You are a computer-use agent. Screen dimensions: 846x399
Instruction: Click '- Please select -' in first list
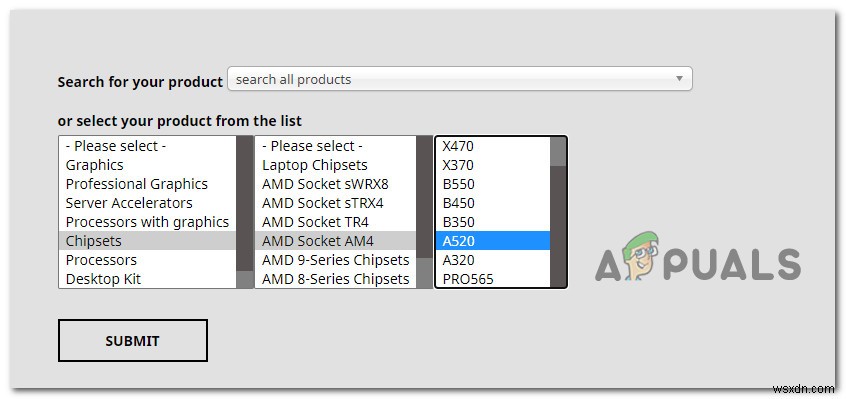[147, 146]
